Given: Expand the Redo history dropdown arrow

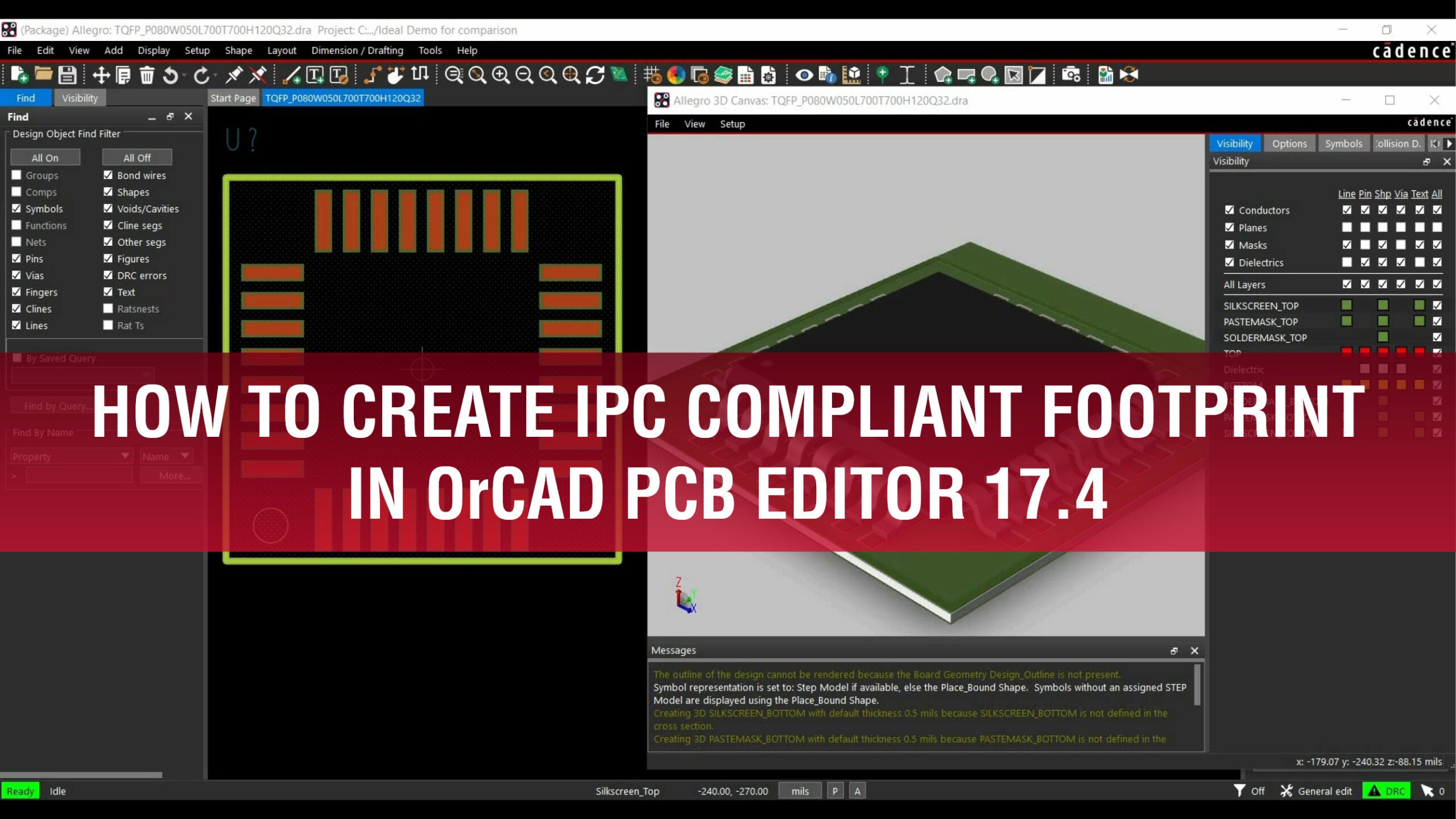Looking at the screenshot, I should (x=216, y=75).
